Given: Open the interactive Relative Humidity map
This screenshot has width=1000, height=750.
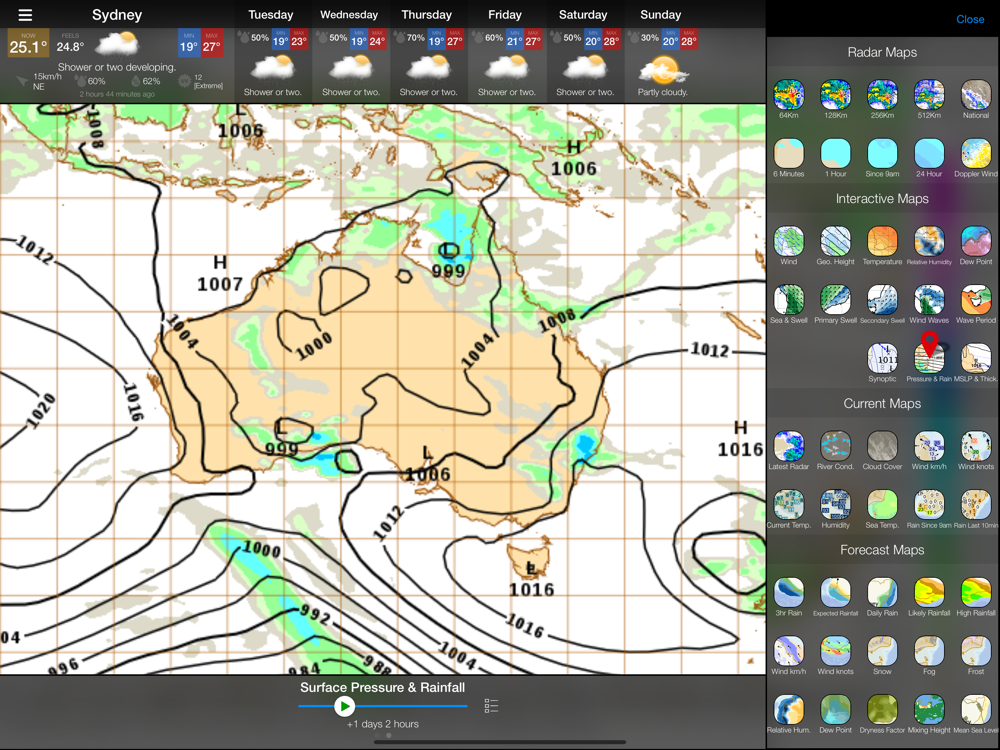Looking at the screenshot, I should 929,242.
